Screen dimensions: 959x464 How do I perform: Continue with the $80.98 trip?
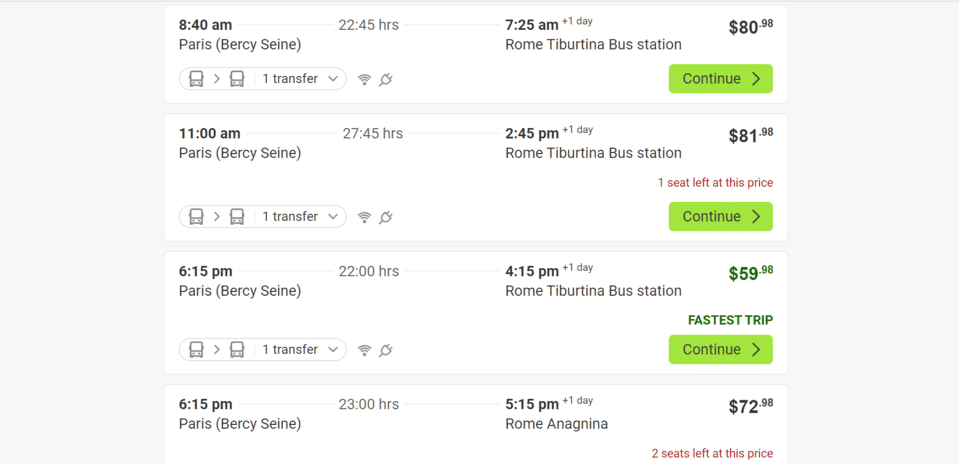(720, 79)
